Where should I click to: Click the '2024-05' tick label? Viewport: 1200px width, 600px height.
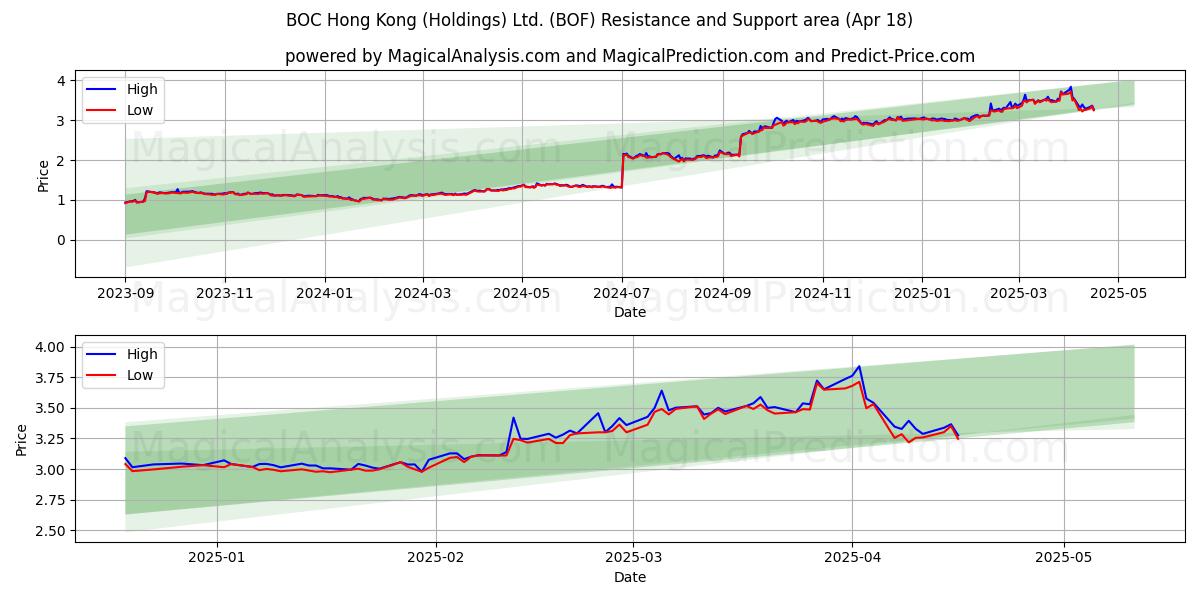point(523,294)
